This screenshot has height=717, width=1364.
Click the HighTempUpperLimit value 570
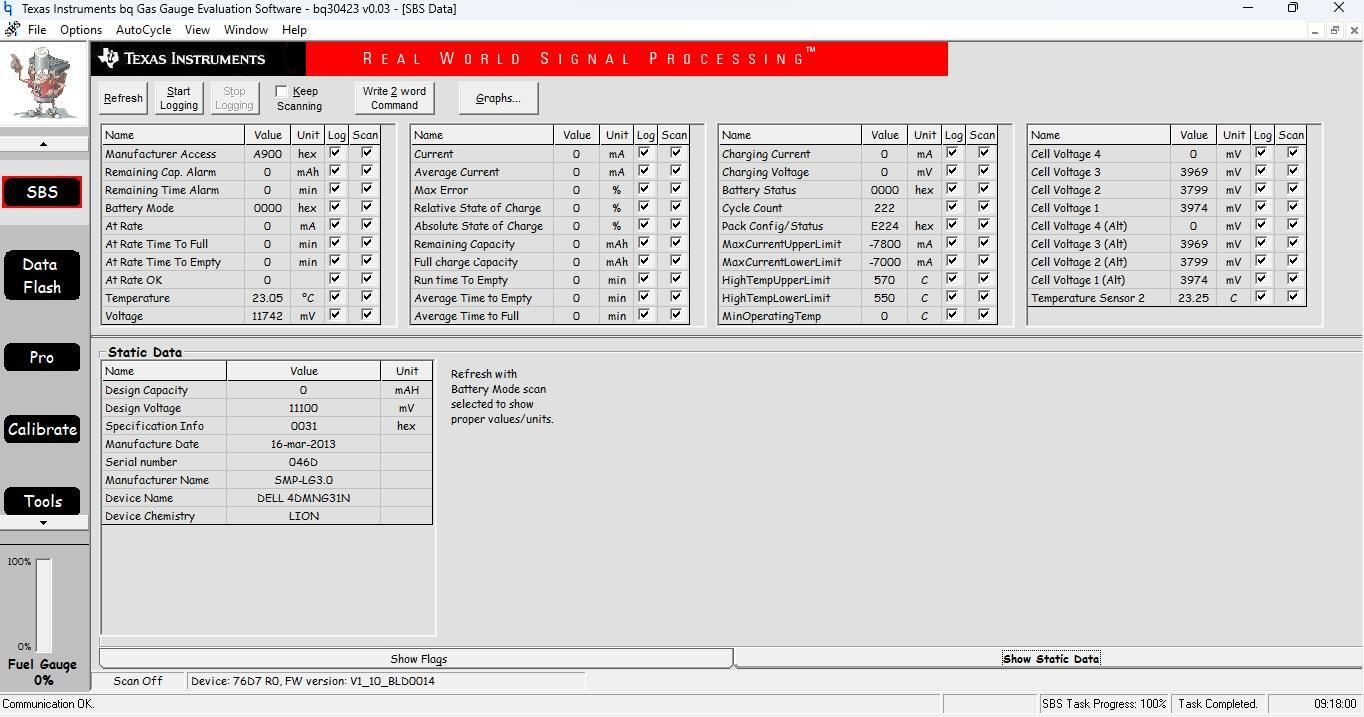point(884,280)
